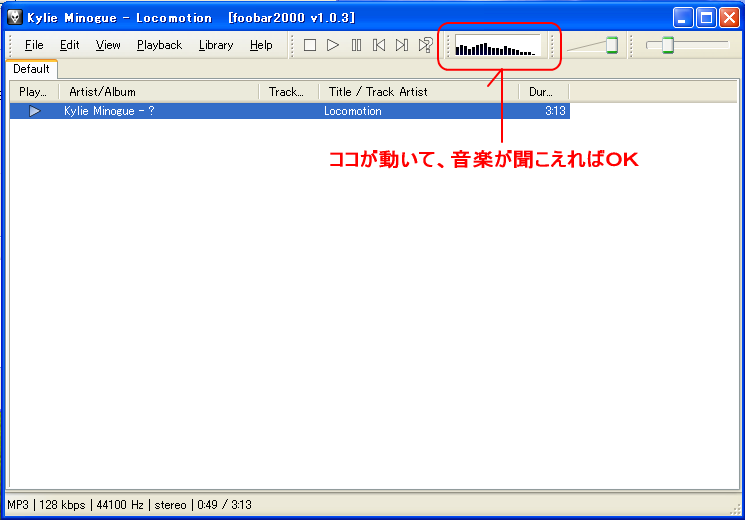Open the Playback menu
The width and height of the screenshot is (745, 520).
(x=160, y=45)
